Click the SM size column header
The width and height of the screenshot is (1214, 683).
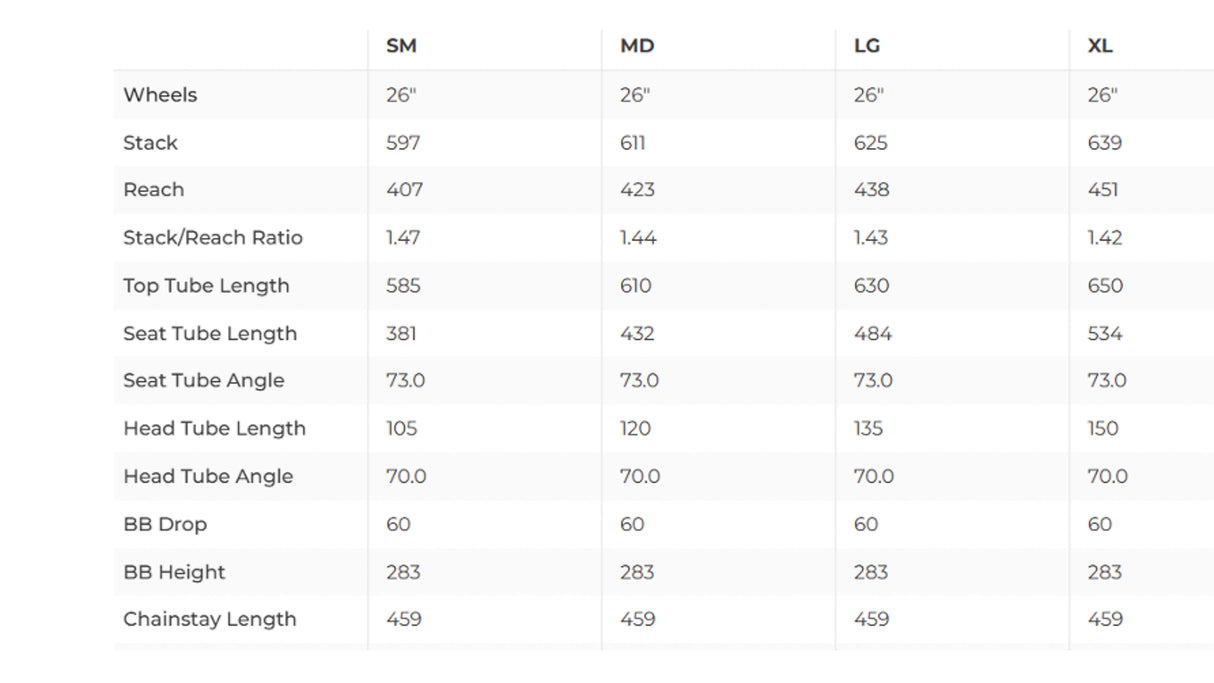coord(401,46)
